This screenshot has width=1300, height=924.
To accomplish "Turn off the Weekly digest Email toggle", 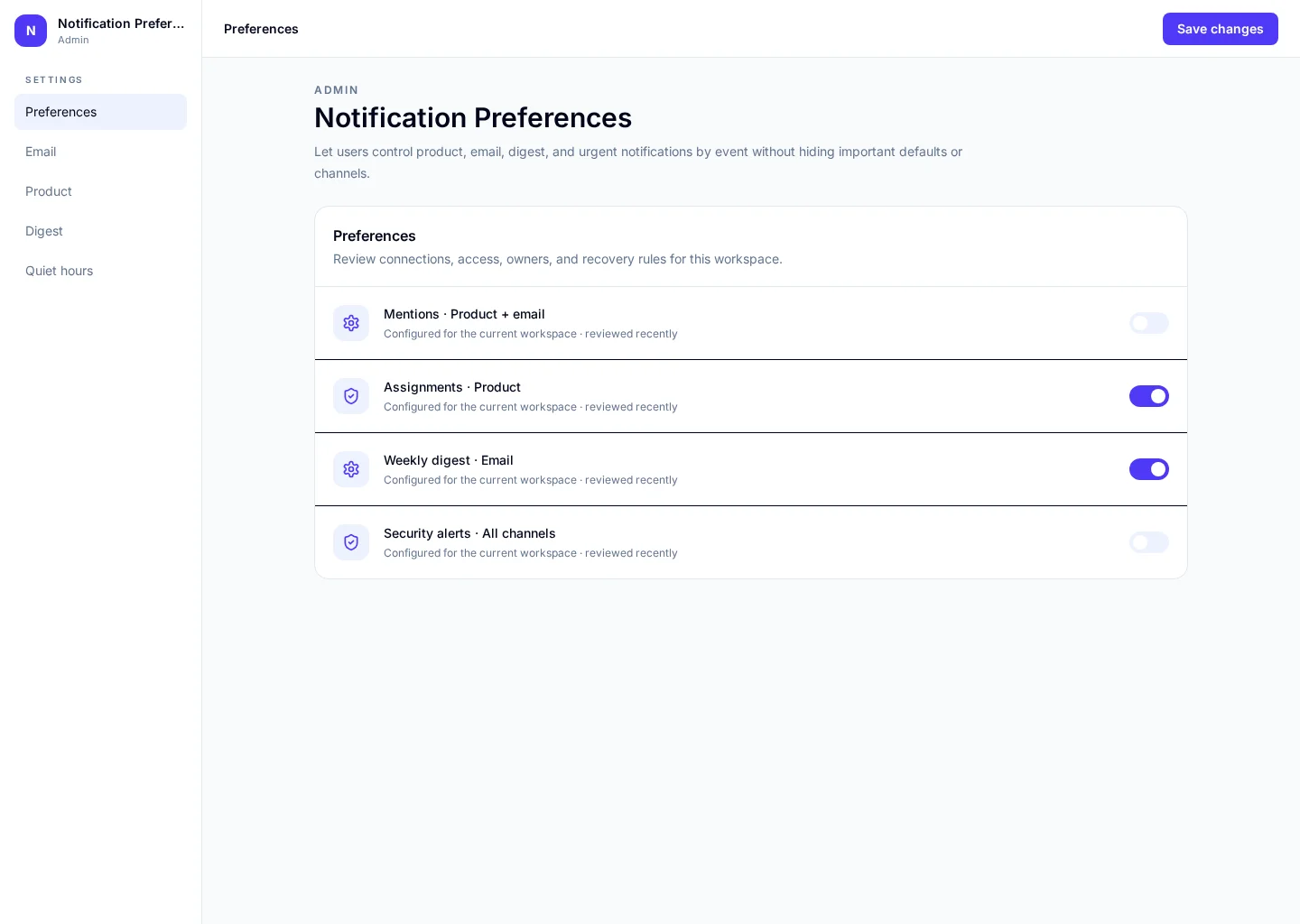I will click(1149, 469).
